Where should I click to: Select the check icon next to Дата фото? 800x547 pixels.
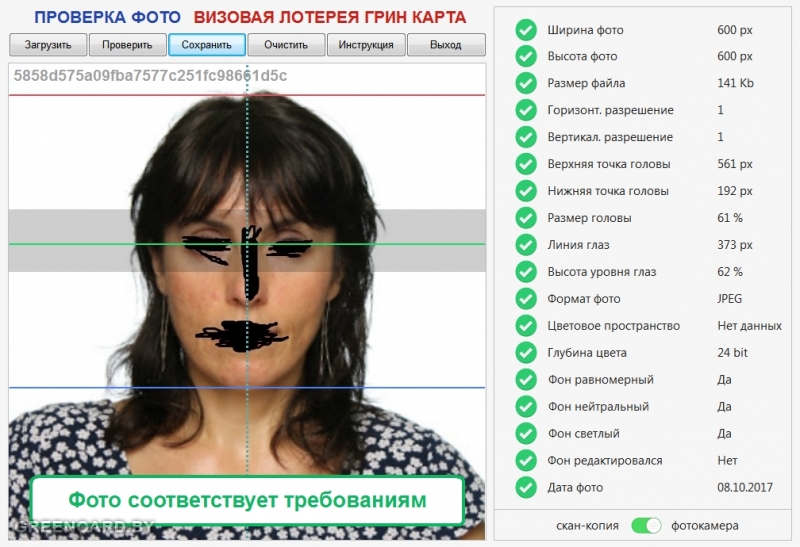coord(526,488)
